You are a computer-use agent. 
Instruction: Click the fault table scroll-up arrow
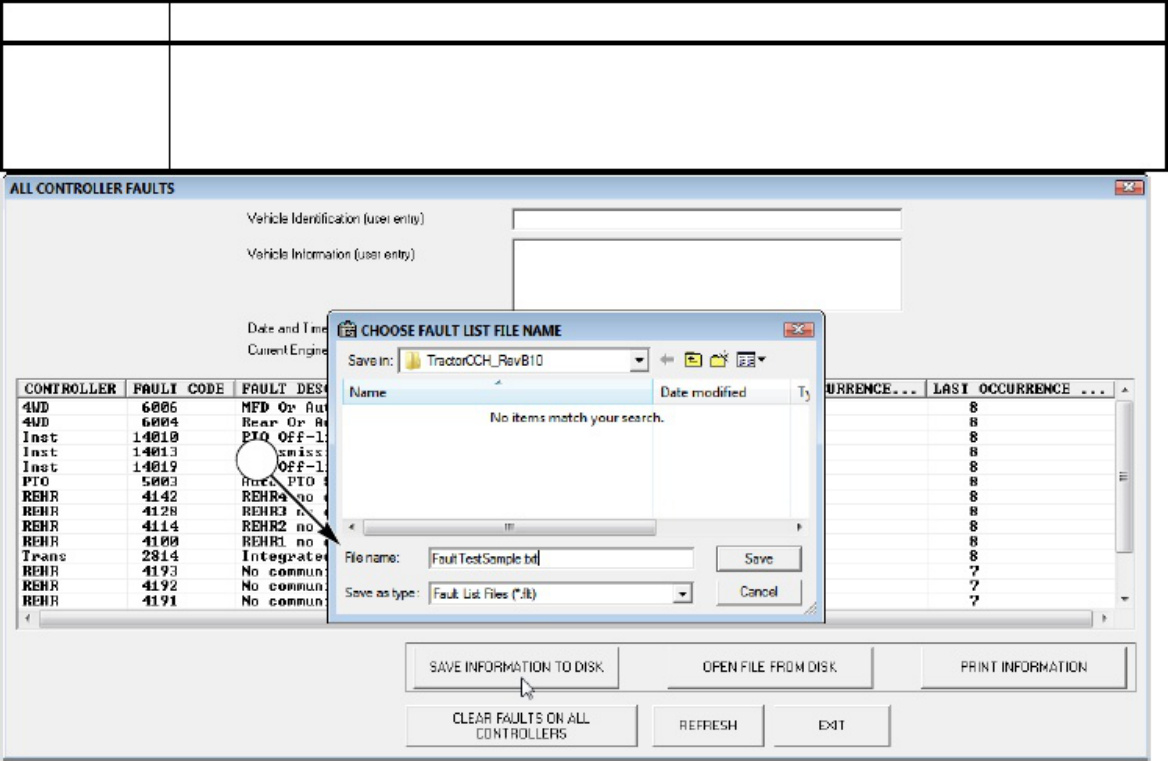[x=1125, y=389]
